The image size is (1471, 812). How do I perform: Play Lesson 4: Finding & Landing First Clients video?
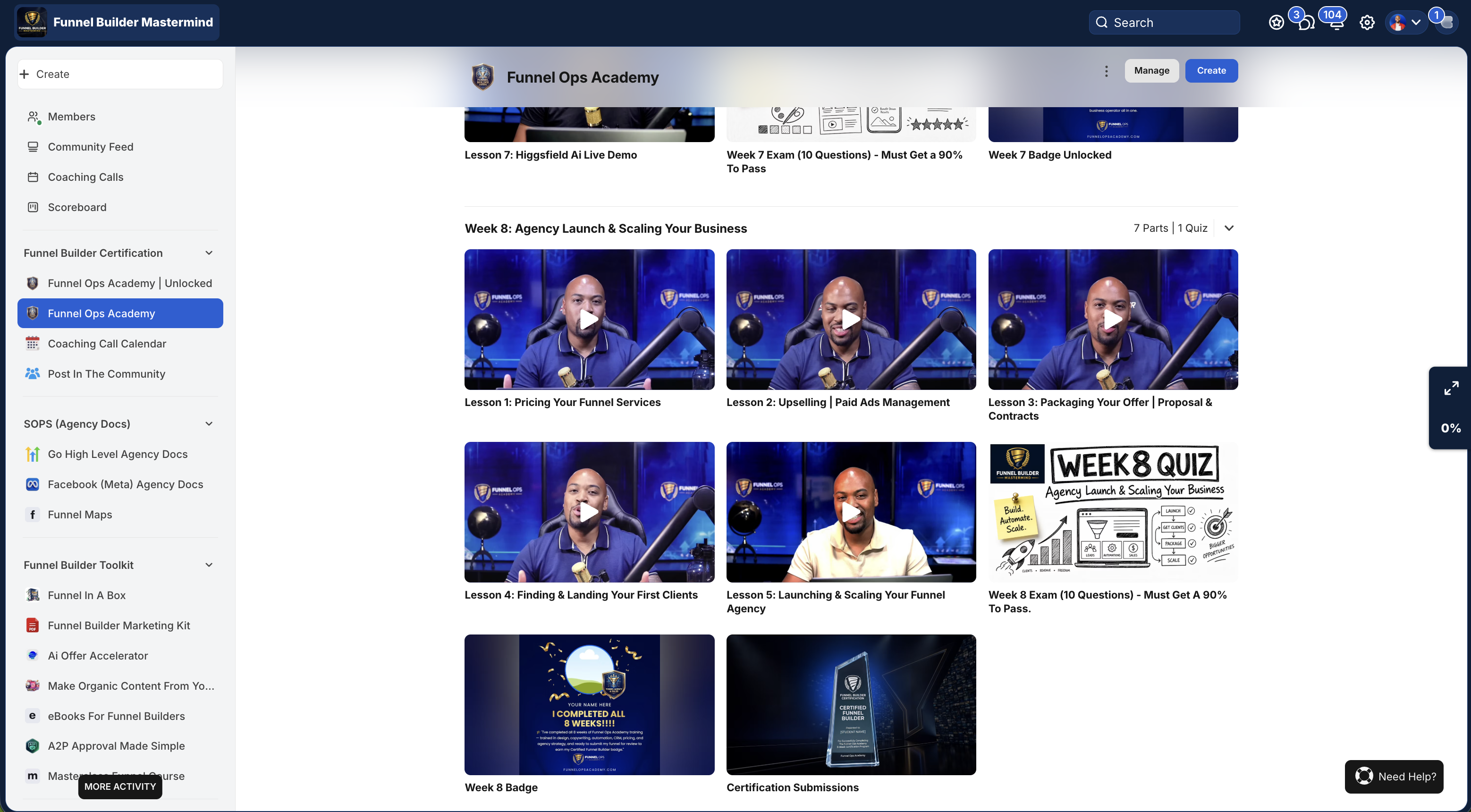tap(589, 512)
